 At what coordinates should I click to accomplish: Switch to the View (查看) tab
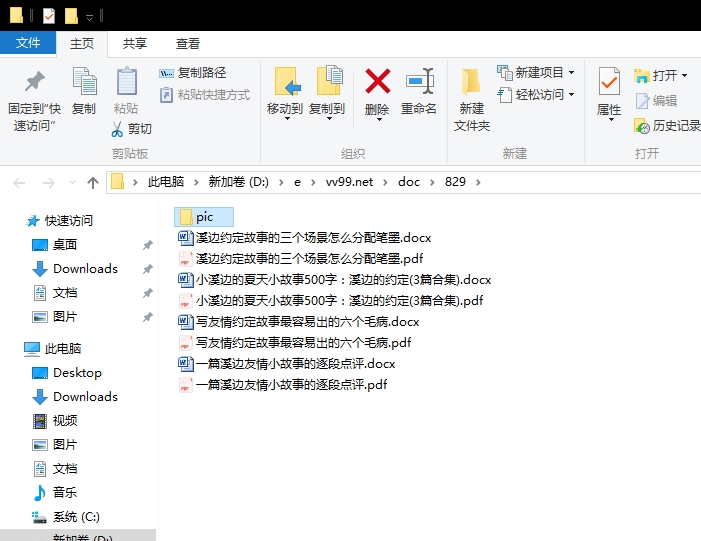point(188,44)
